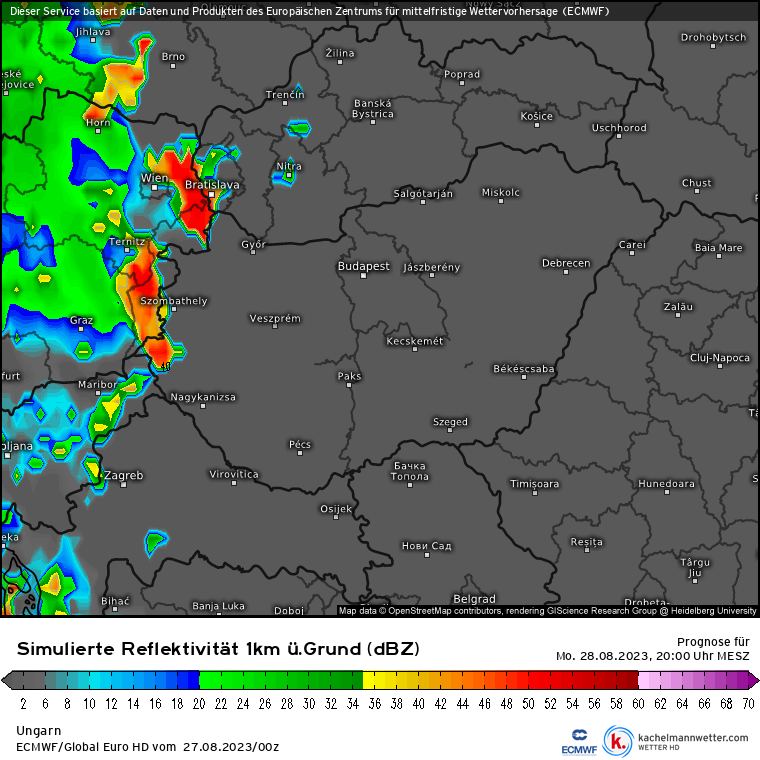Click the left arrow of the dBZ scale
Viewport: 760px width, 760px height.
[7, 680]
